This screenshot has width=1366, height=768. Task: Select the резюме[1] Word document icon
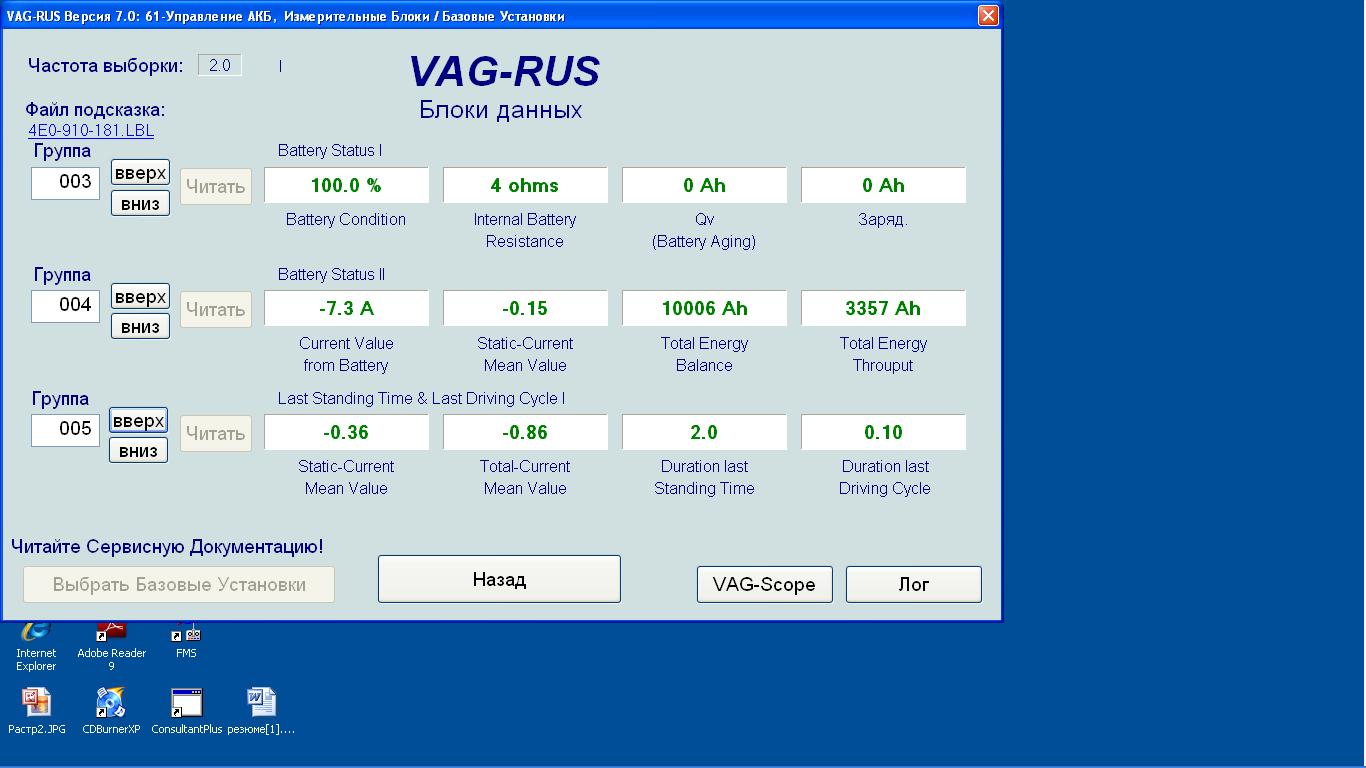click(x=261, y=704)
